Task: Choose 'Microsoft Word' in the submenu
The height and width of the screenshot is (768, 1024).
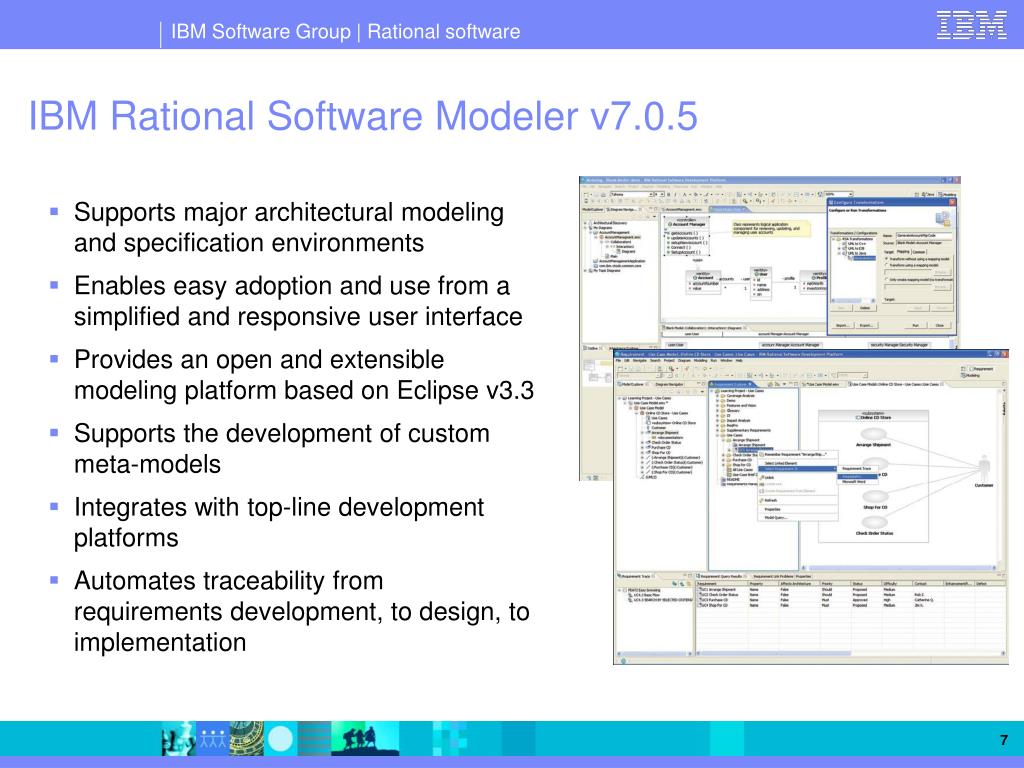Action: pyautogui.click(x=856, y=481)
